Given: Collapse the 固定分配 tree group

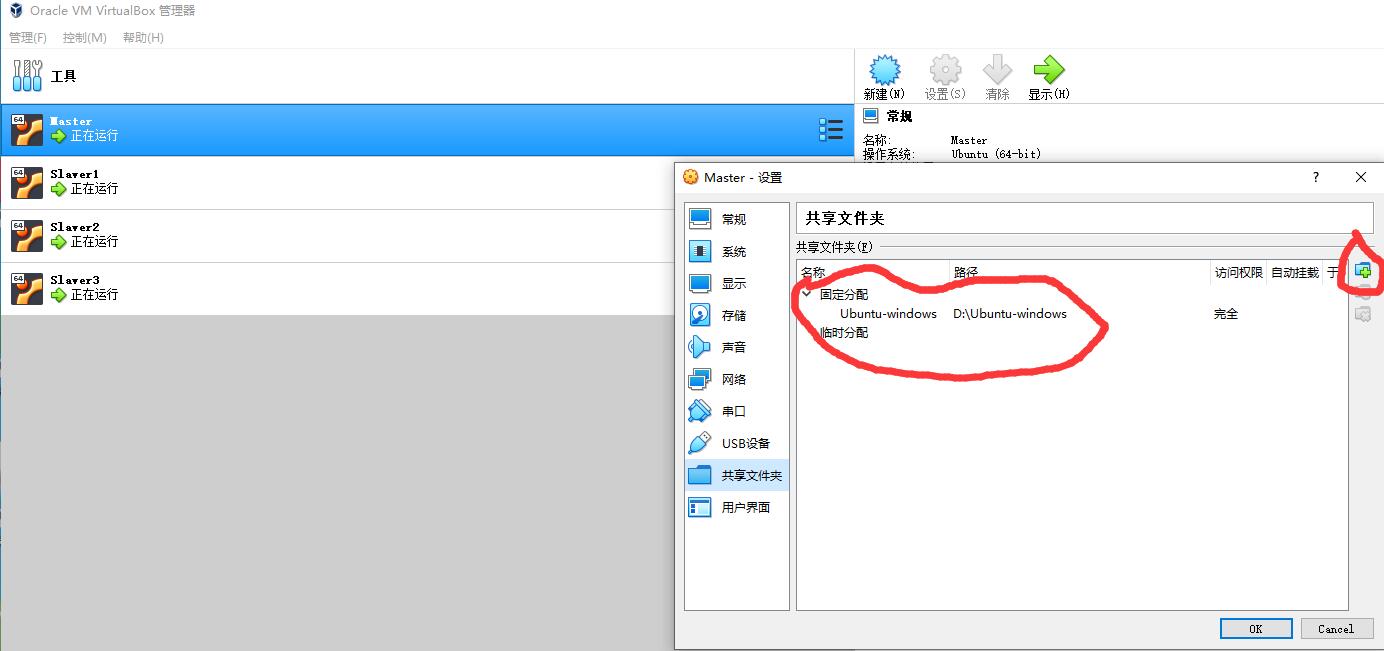Looking at the screenshot, I should coord(807,294).
